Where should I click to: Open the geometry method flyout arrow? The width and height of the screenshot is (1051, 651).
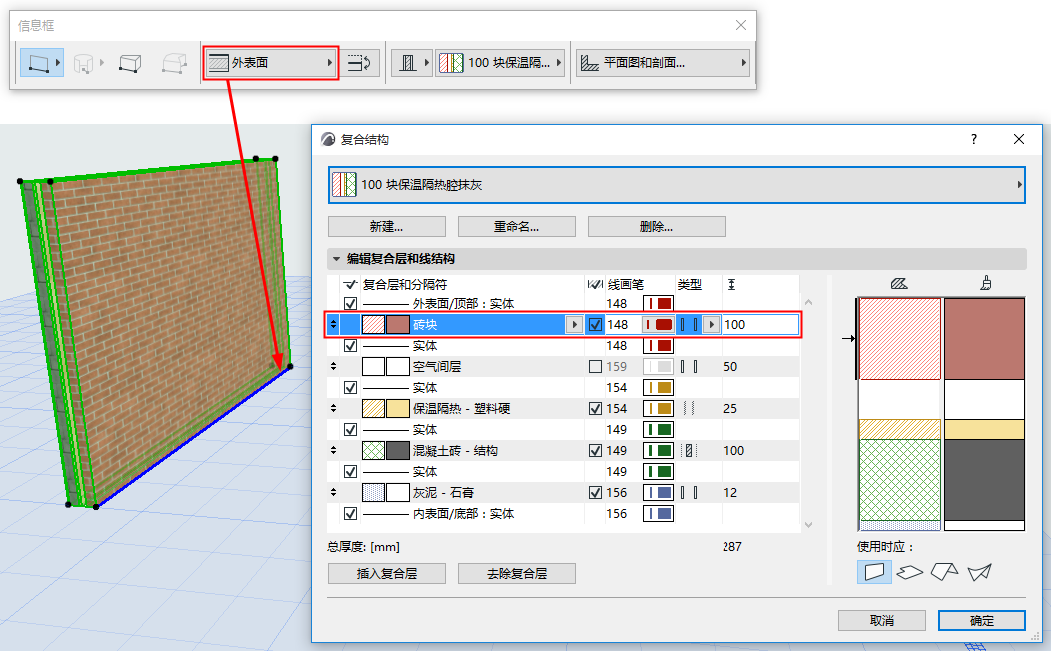(x=58, y=63)
